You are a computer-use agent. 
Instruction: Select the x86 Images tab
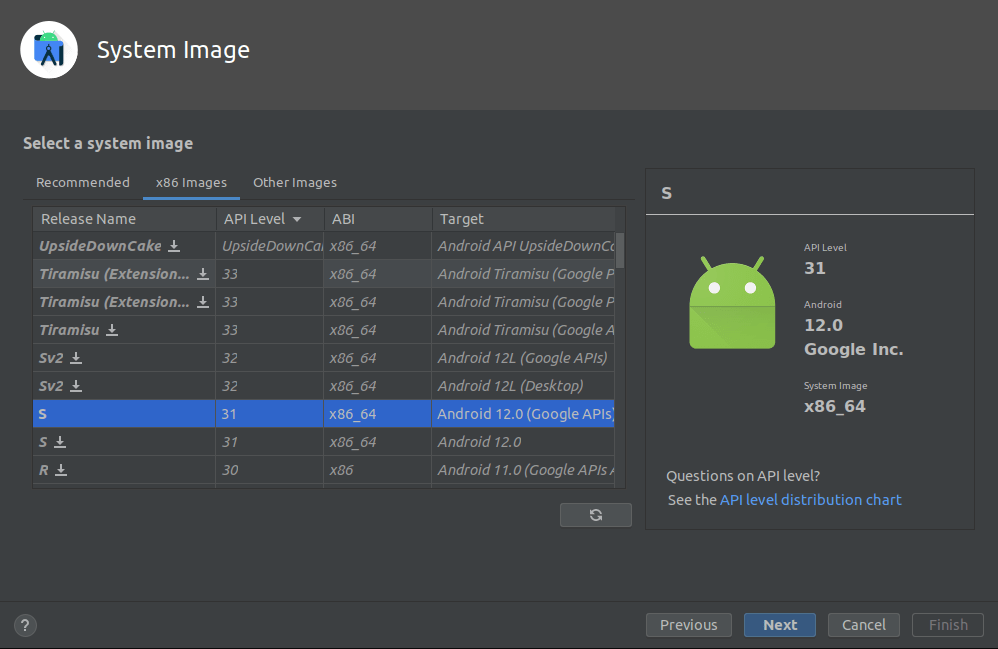pos(191,183)
